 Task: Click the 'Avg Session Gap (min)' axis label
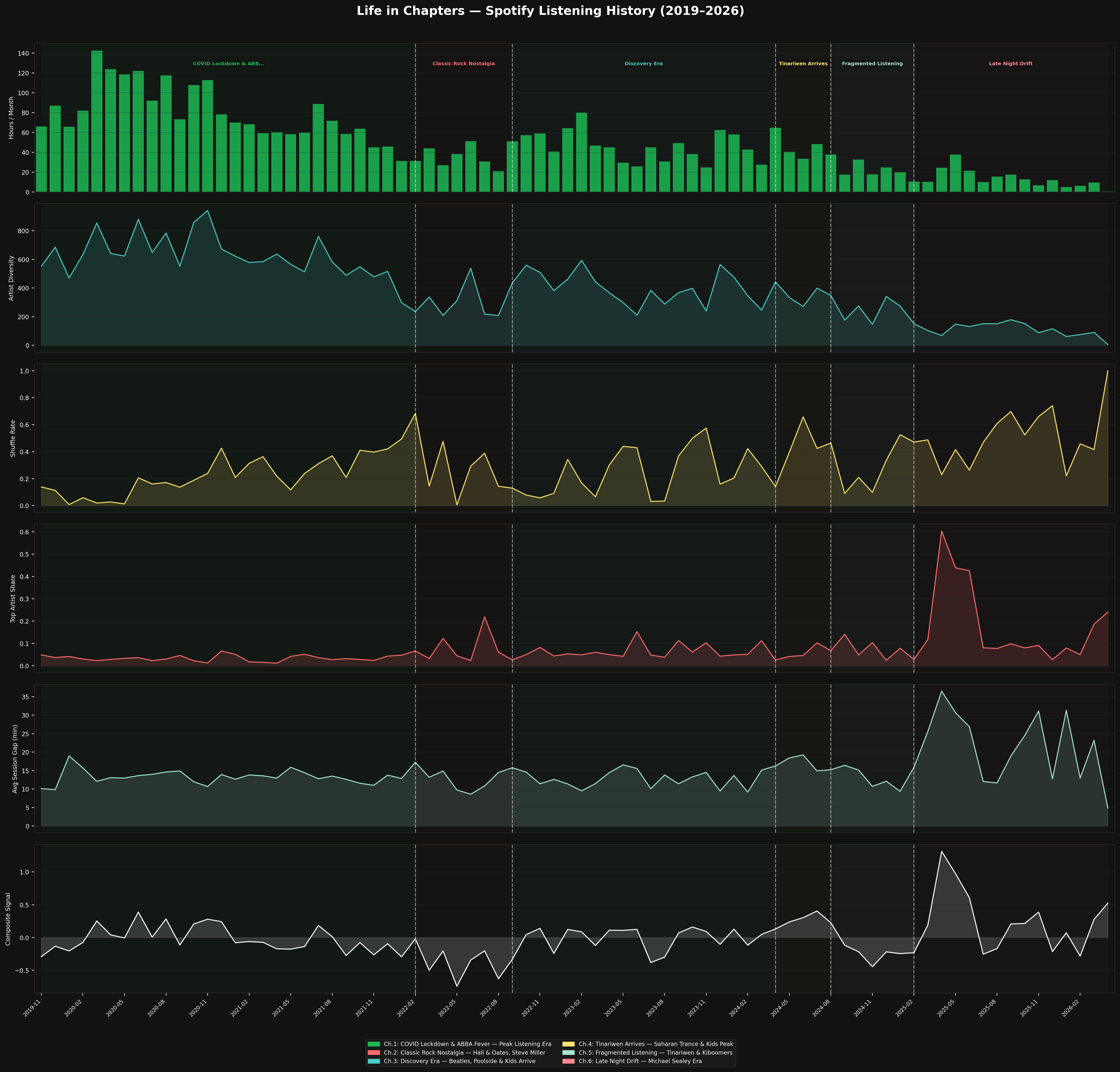(15, 758)
